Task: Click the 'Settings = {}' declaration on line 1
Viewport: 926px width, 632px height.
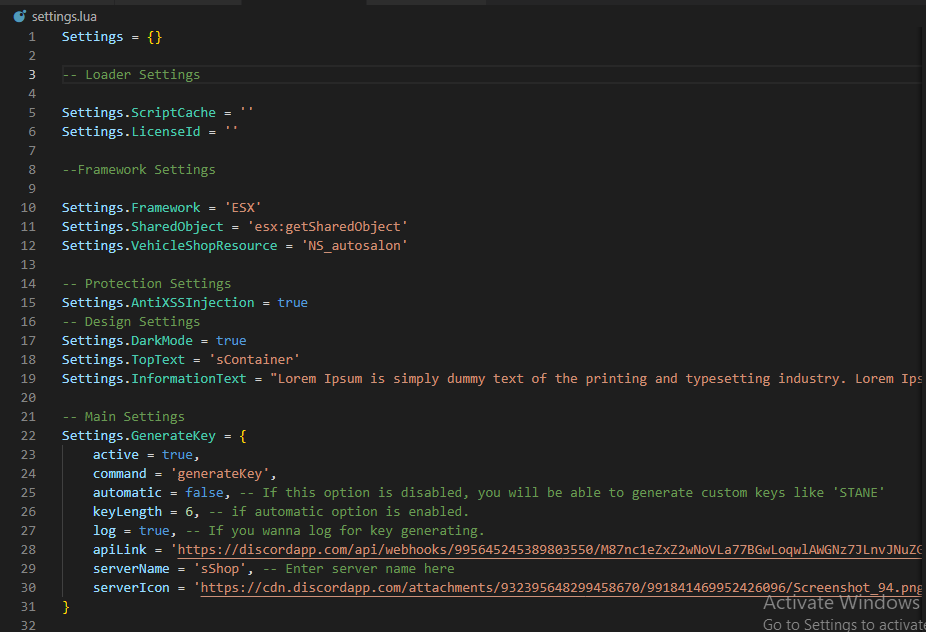Action: coord(112,37)
